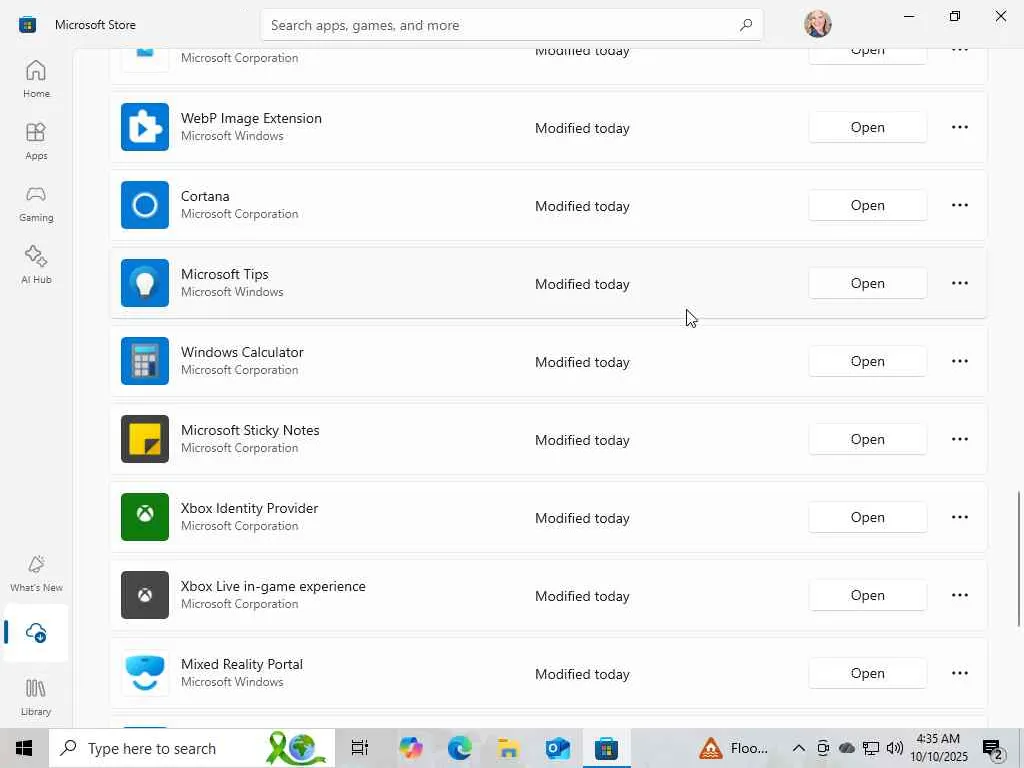Image resolution: width=1024 pixels, height=768 pixels.
Task: Open more options for Cortana
Action: tap(959, 205)
